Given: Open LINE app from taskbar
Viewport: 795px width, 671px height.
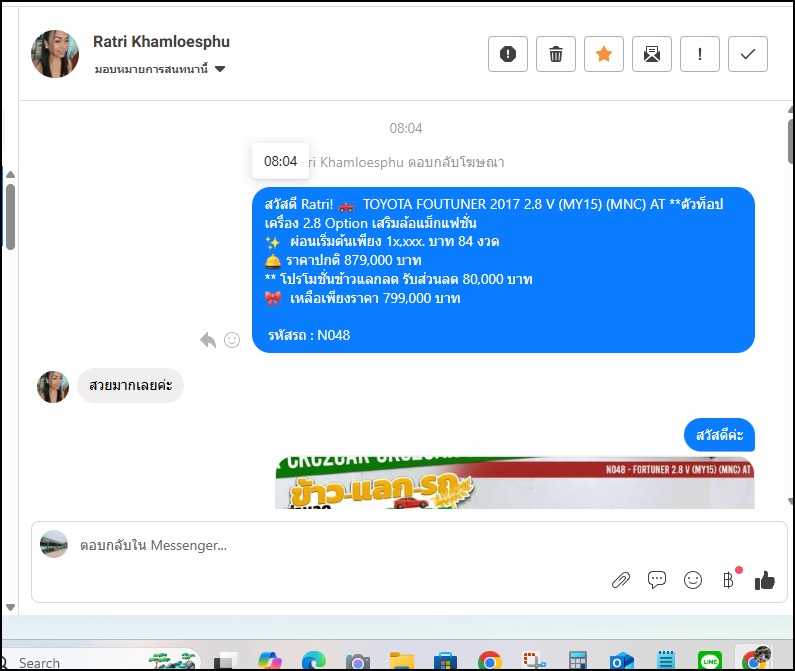Looking at the screenshot, I should click(710, 661).
